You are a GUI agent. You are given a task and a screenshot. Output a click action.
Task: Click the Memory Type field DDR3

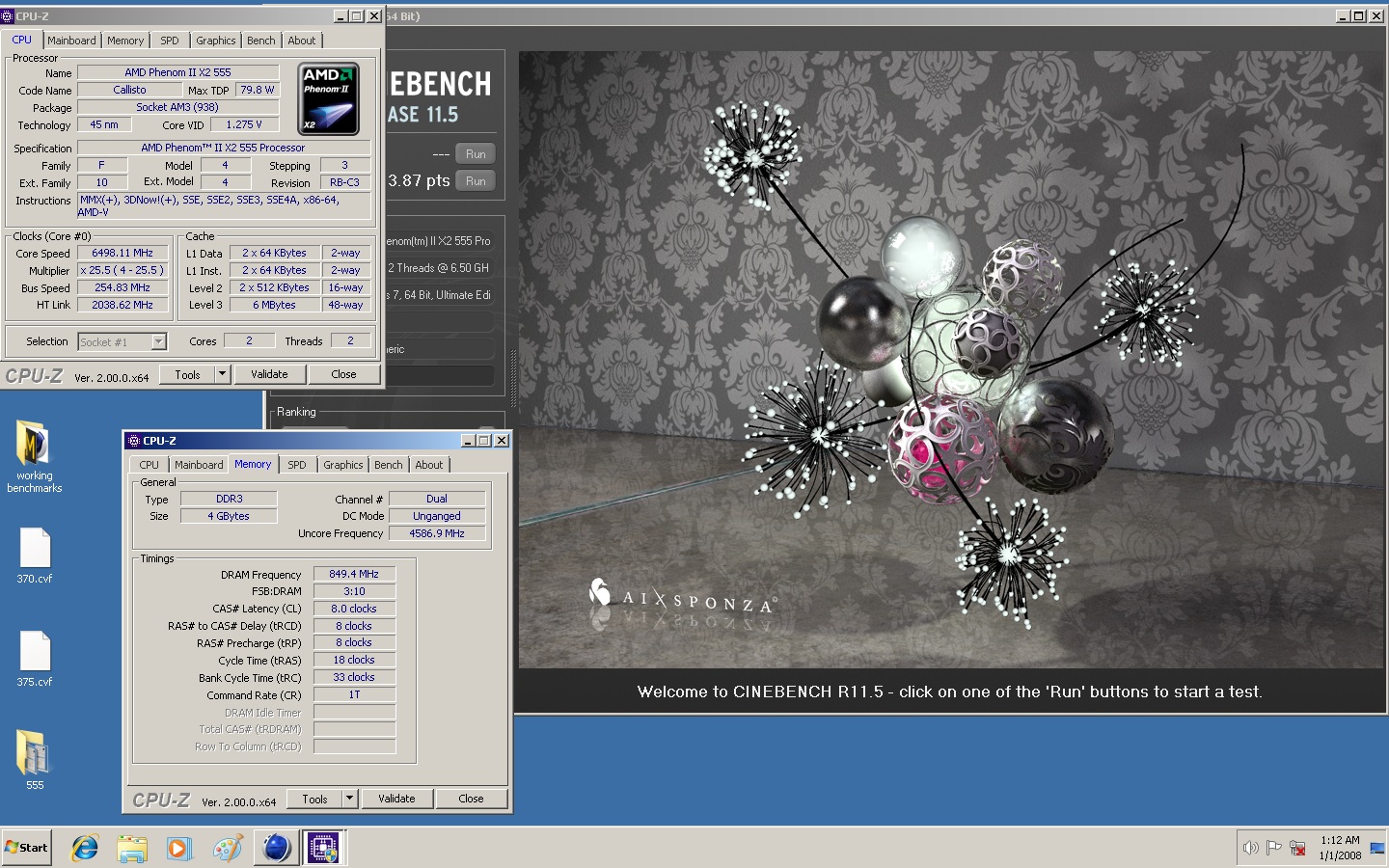tap(230, 499)
